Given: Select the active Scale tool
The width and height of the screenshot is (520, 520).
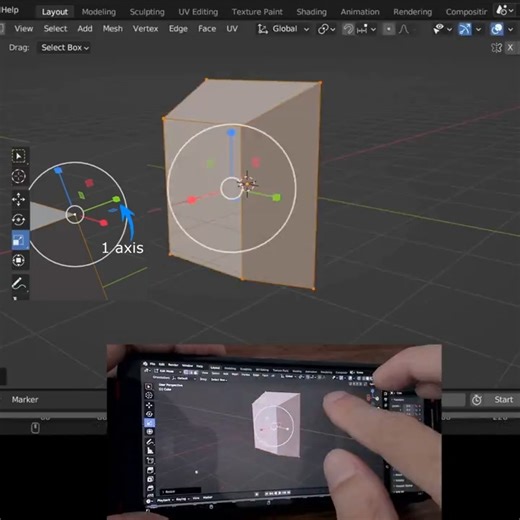Looking at the screenshot, I should (x=19, y=240).
